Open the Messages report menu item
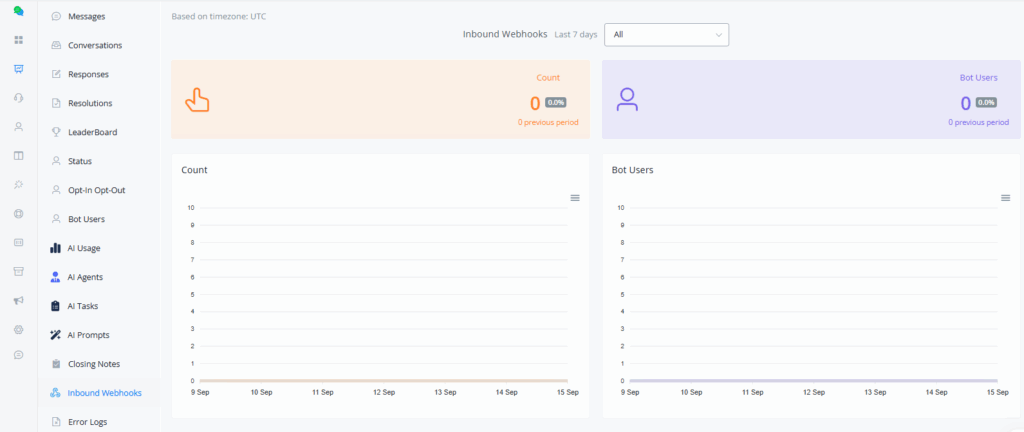 [x=86, y=17]
